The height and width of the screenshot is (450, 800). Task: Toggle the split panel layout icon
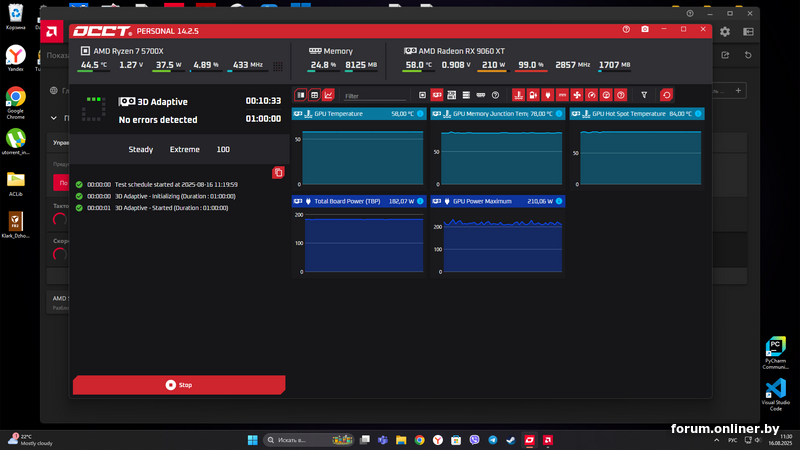(x=301, y=95)
